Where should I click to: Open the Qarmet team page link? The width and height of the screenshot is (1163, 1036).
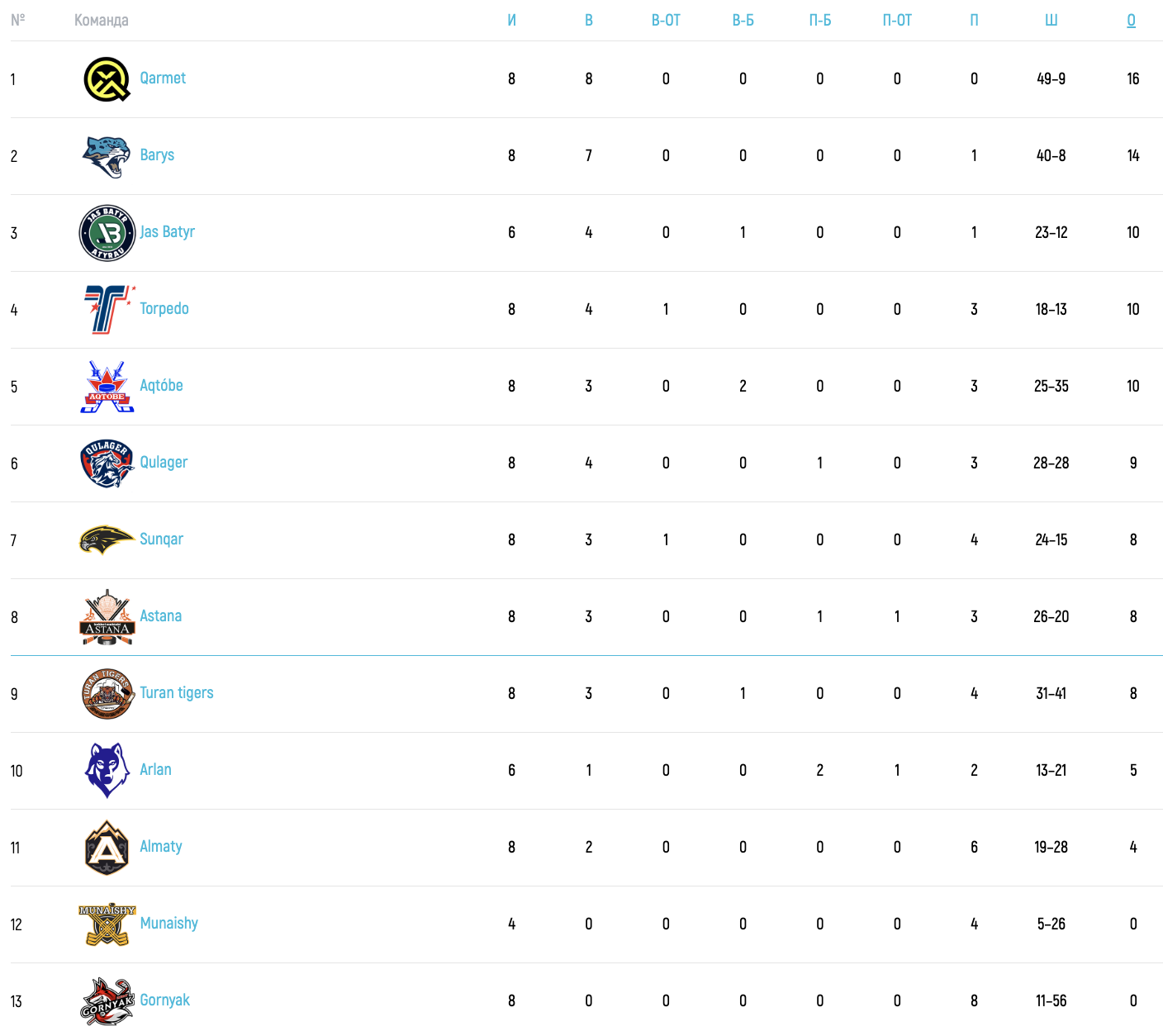[163, 78]
